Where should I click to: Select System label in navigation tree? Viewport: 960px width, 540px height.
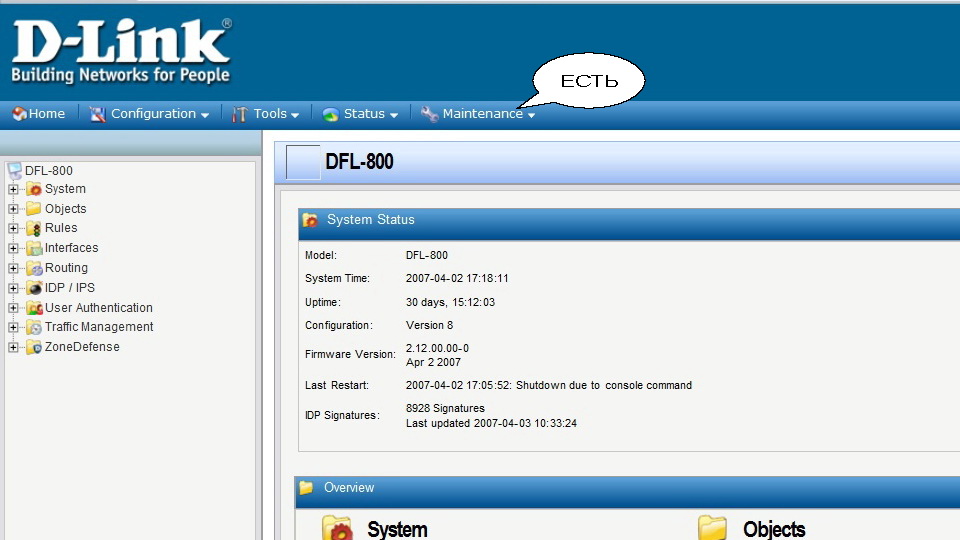click(65, 189)
